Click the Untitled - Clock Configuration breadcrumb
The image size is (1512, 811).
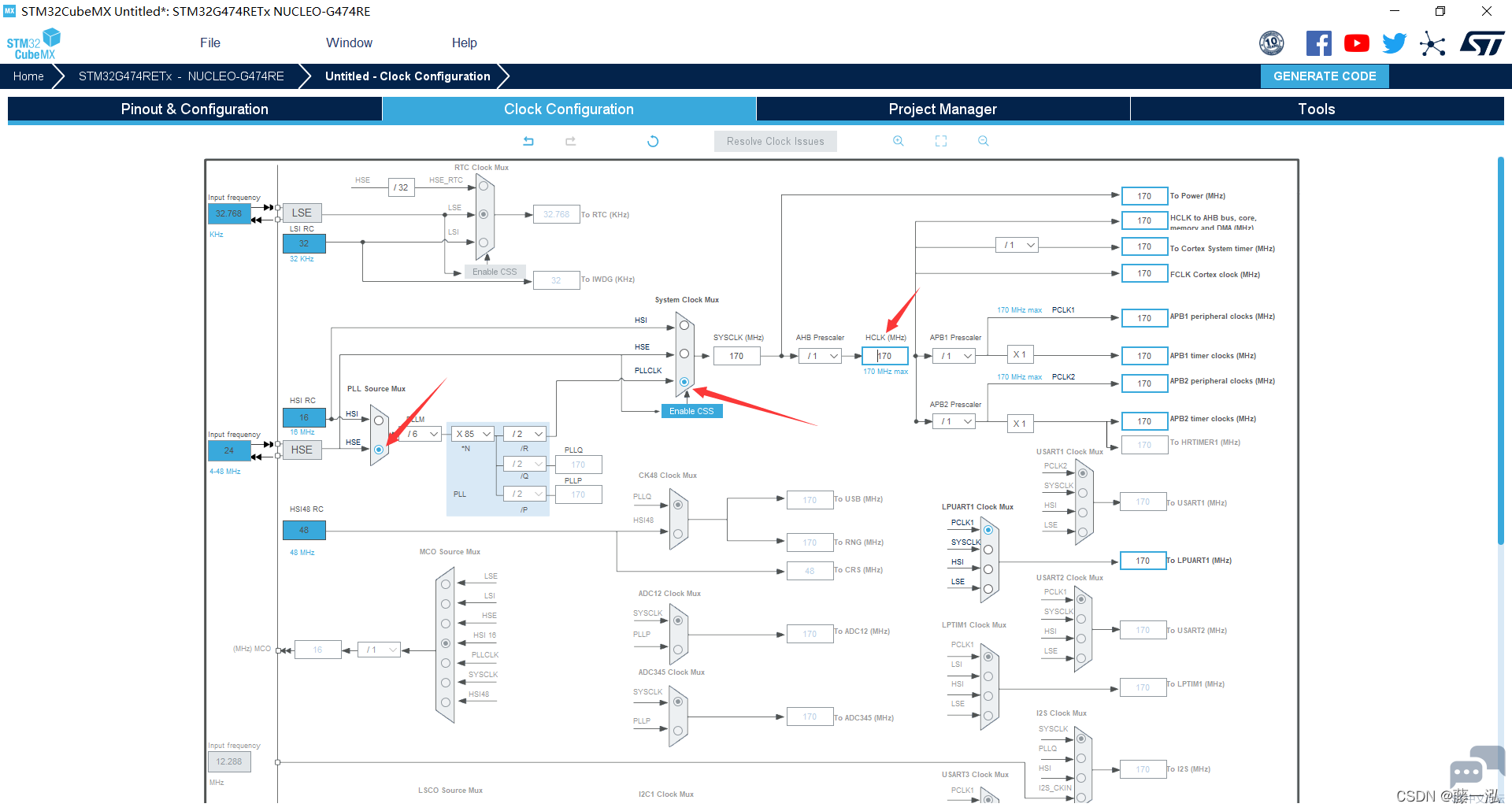pos(407,76)
